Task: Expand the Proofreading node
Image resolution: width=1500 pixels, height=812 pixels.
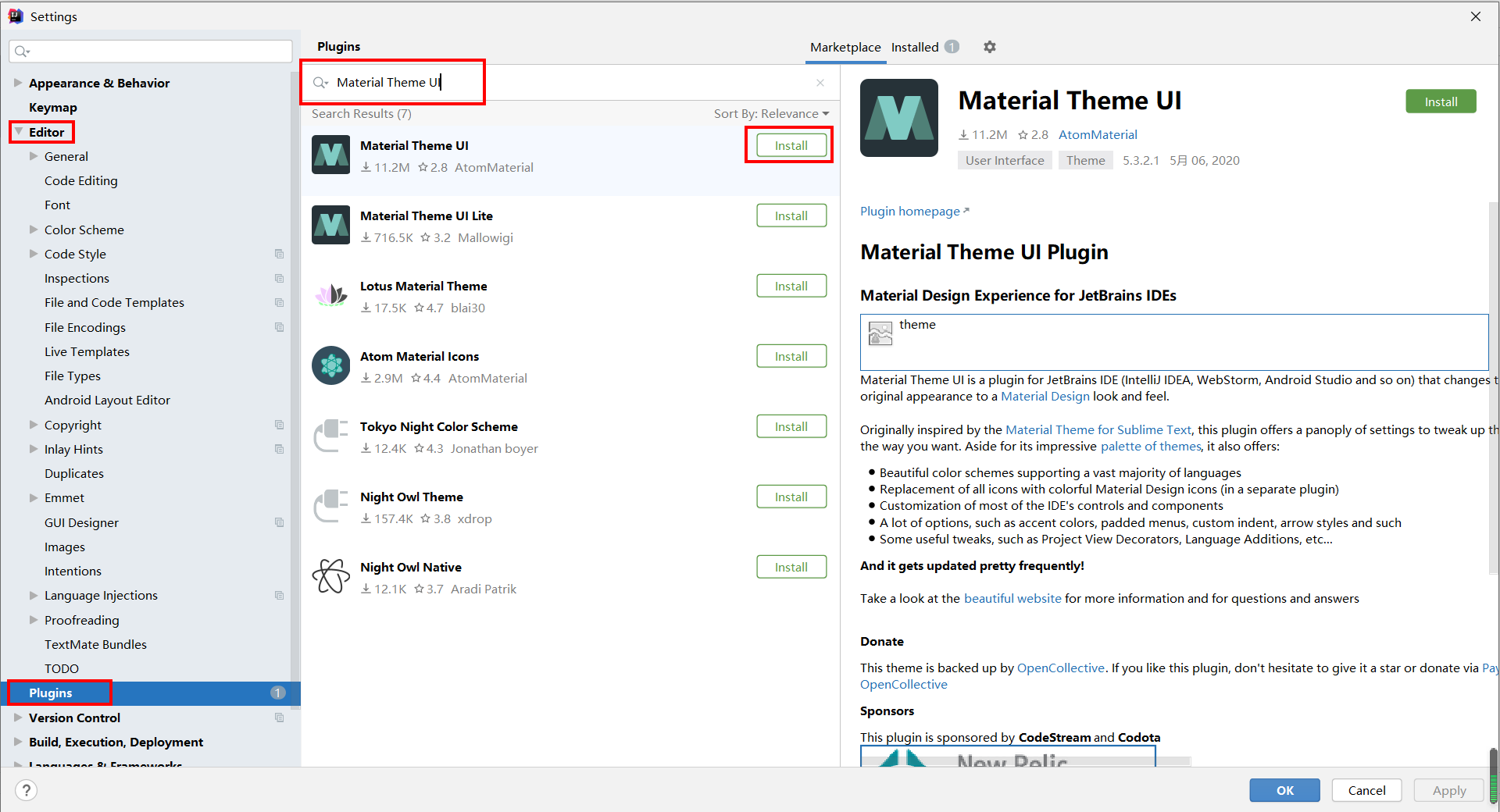Action: point(34,620)
